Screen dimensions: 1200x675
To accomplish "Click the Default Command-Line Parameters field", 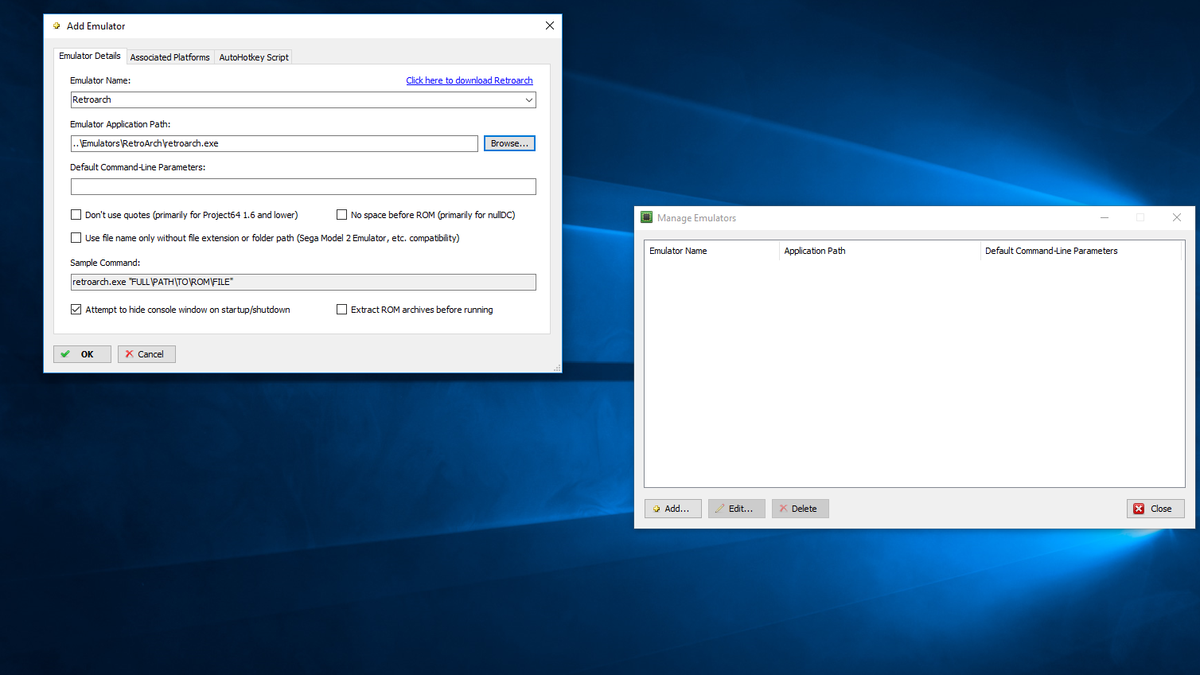I will click(302, 186).
